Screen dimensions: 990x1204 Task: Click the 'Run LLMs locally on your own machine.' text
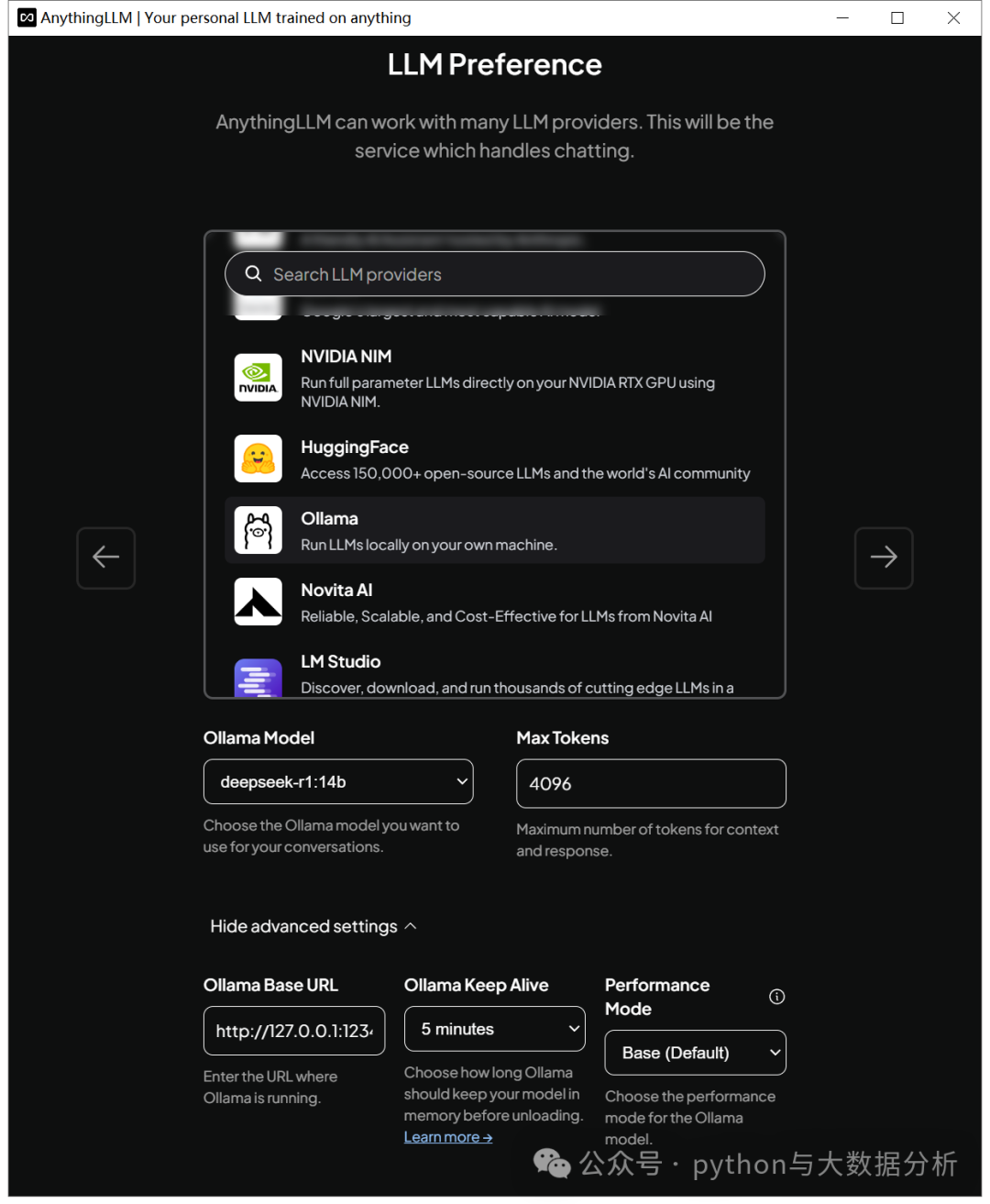click(429, 545)
